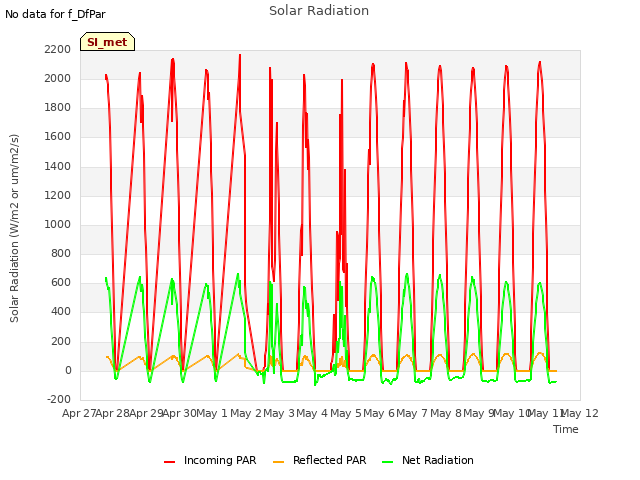
Task: Click the Time x-axis label
Action: click(566, 429)
